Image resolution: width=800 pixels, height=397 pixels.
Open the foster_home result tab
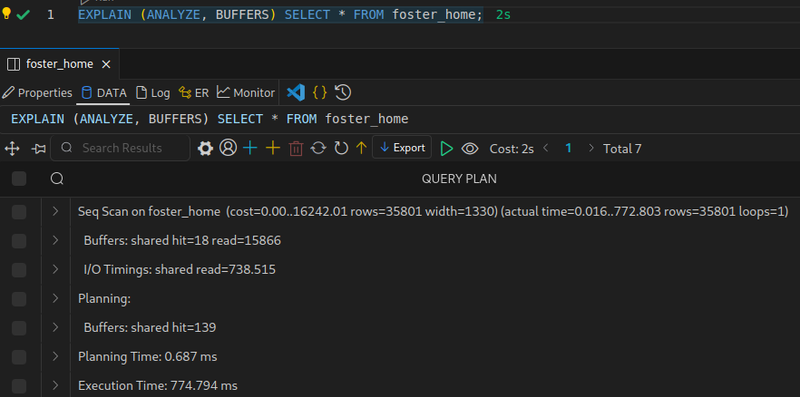59,64
